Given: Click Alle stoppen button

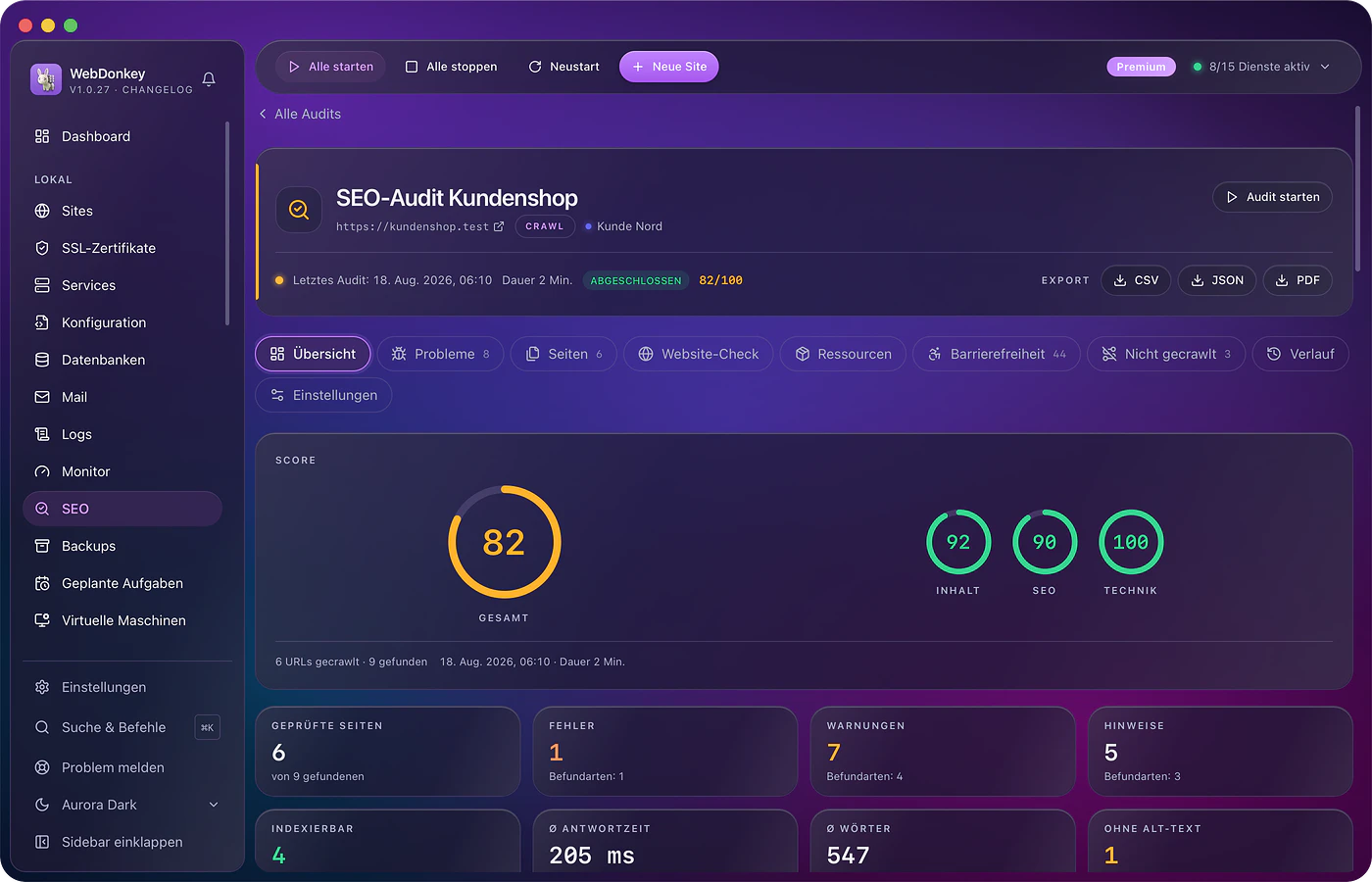Looking at the screenshot, I should [452, 67].
